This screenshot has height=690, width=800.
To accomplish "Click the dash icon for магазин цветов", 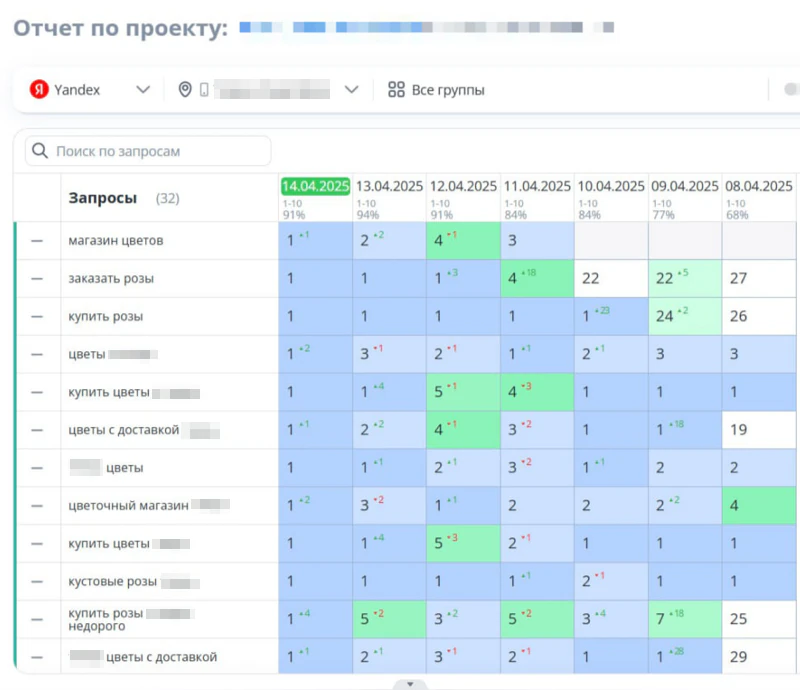I will (37, 241).
